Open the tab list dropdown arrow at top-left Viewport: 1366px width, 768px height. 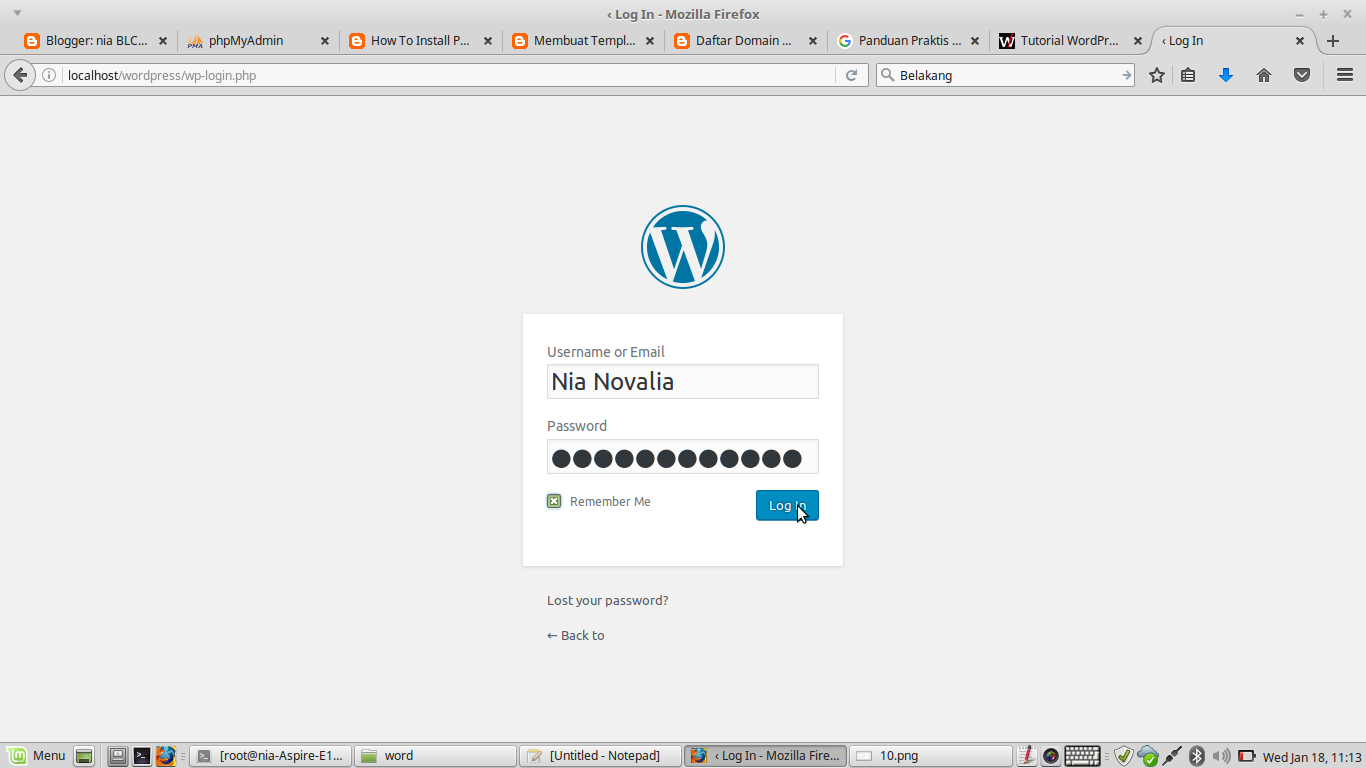(x=17, y=13)
